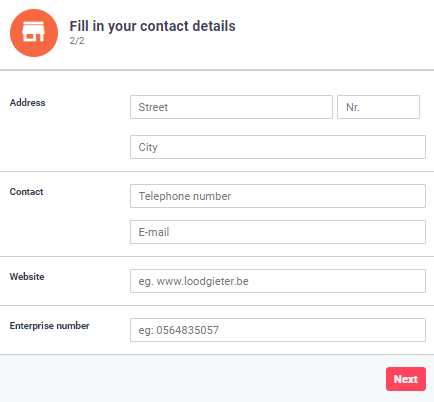The width and height of the screenshot is (434, 402).
Task: Click the Next button
Action: click(406, 379)
